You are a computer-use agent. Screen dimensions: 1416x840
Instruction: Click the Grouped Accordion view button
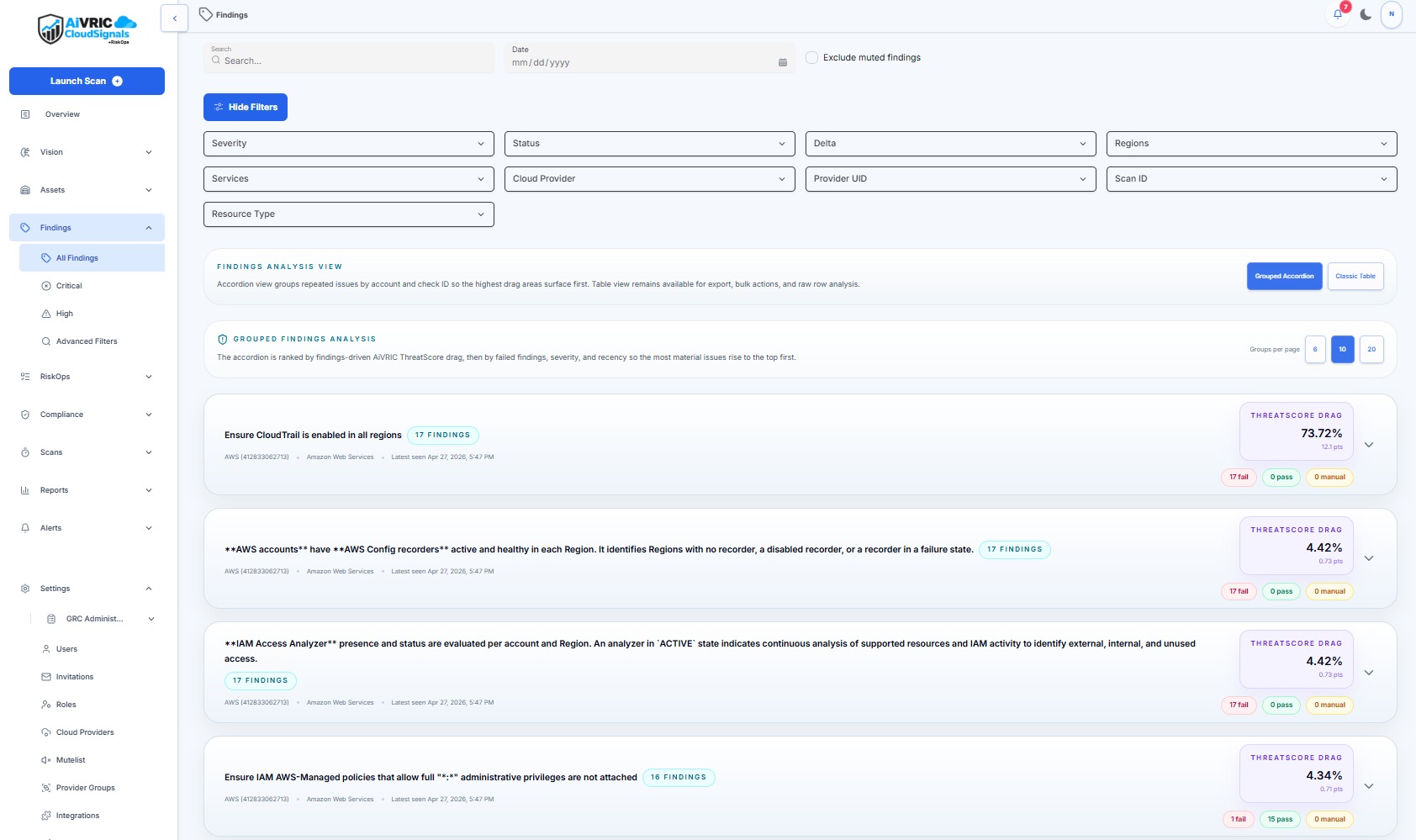pos(1284,276)
